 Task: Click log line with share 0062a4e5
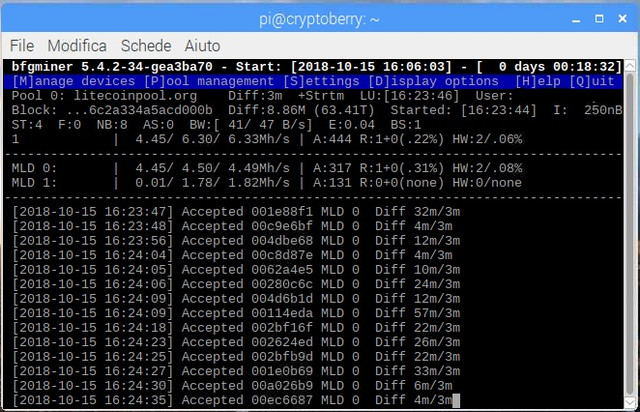coord(236,270)
